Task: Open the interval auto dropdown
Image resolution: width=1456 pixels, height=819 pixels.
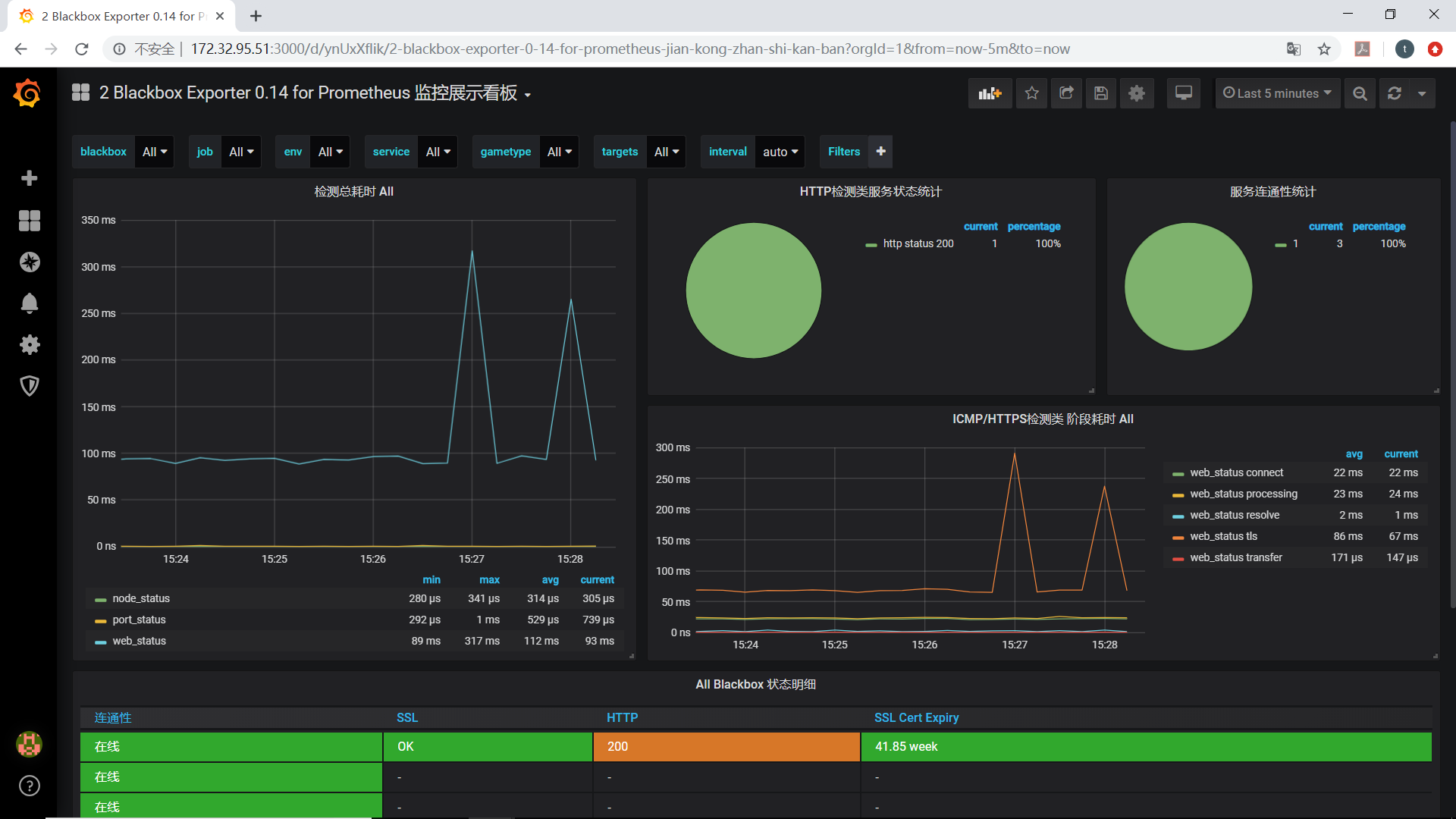Action: point(780,152)
